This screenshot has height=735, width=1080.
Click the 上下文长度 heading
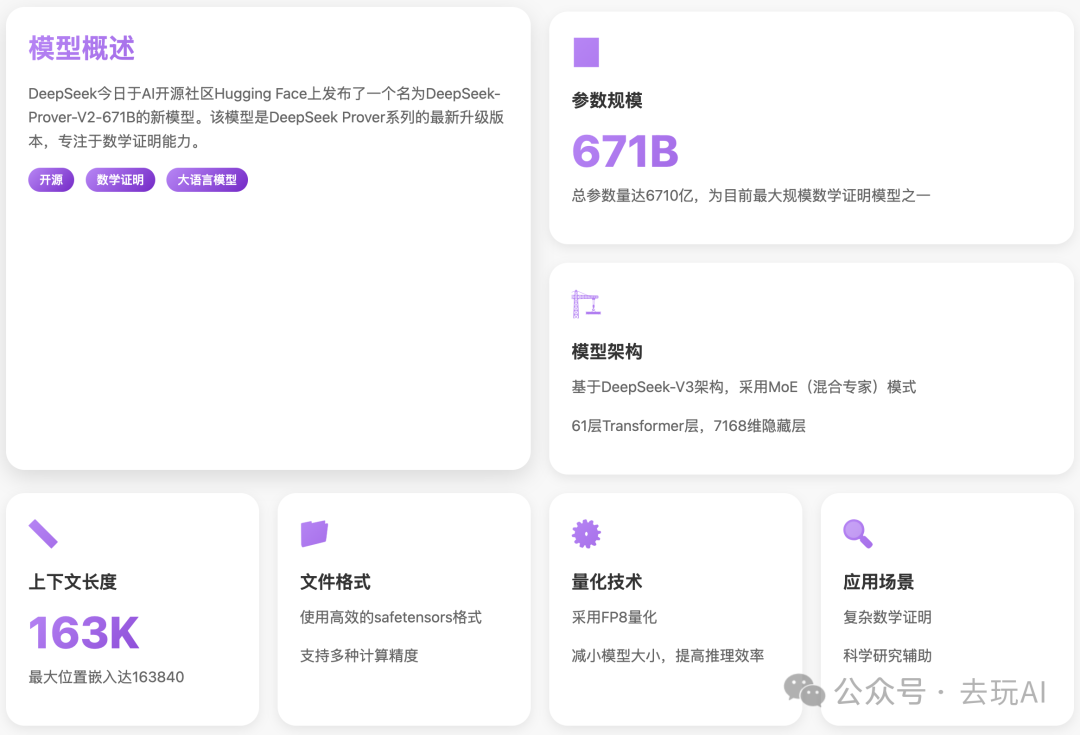(73, 582)
